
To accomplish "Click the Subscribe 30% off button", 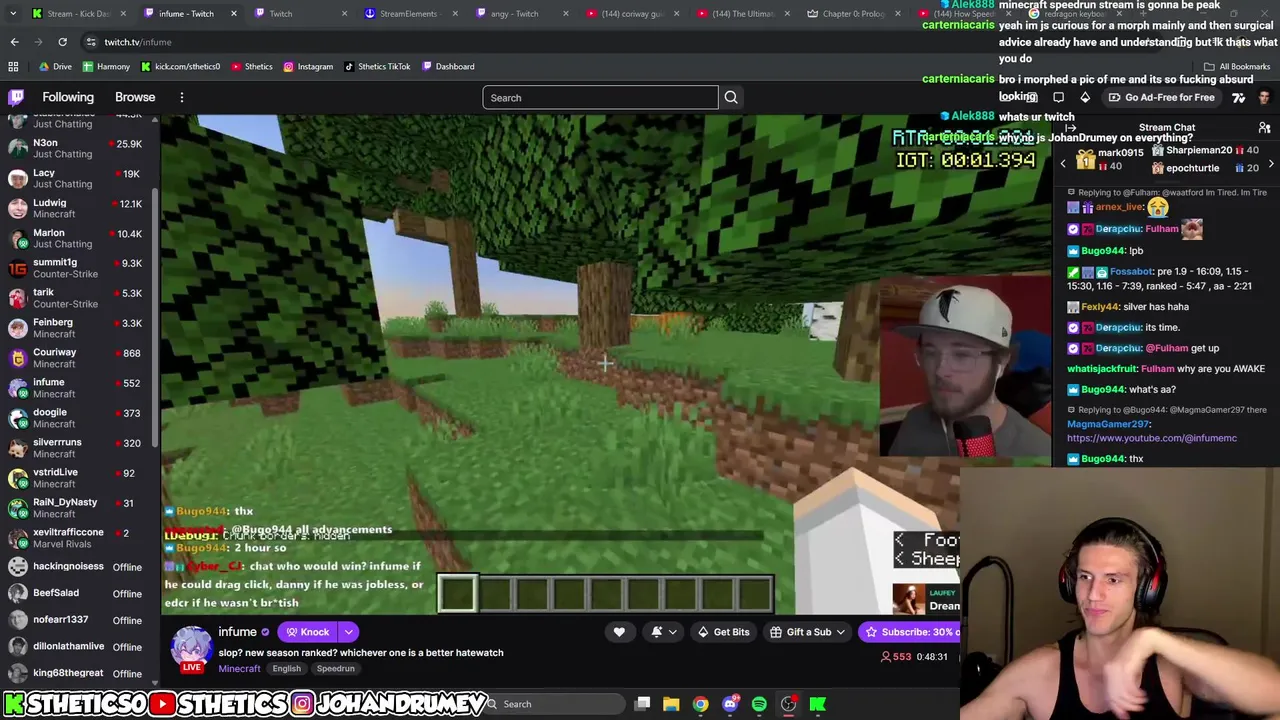I will 908,632.
